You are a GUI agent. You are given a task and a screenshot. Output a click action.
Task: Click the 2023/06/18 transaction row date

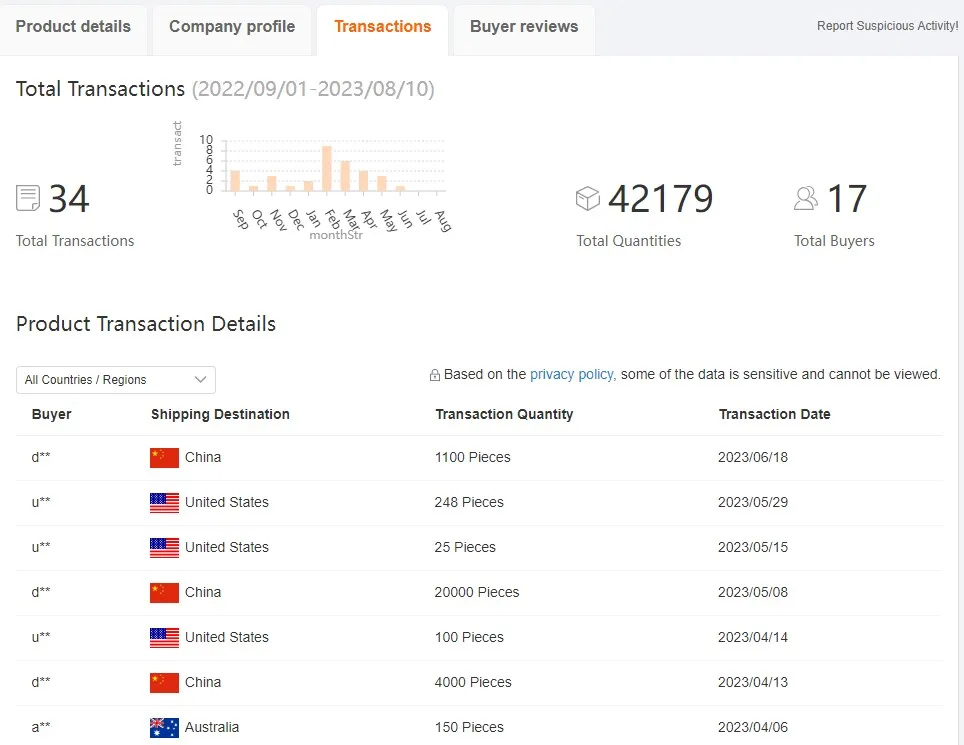pyautogui.click(x=753, y=457)
